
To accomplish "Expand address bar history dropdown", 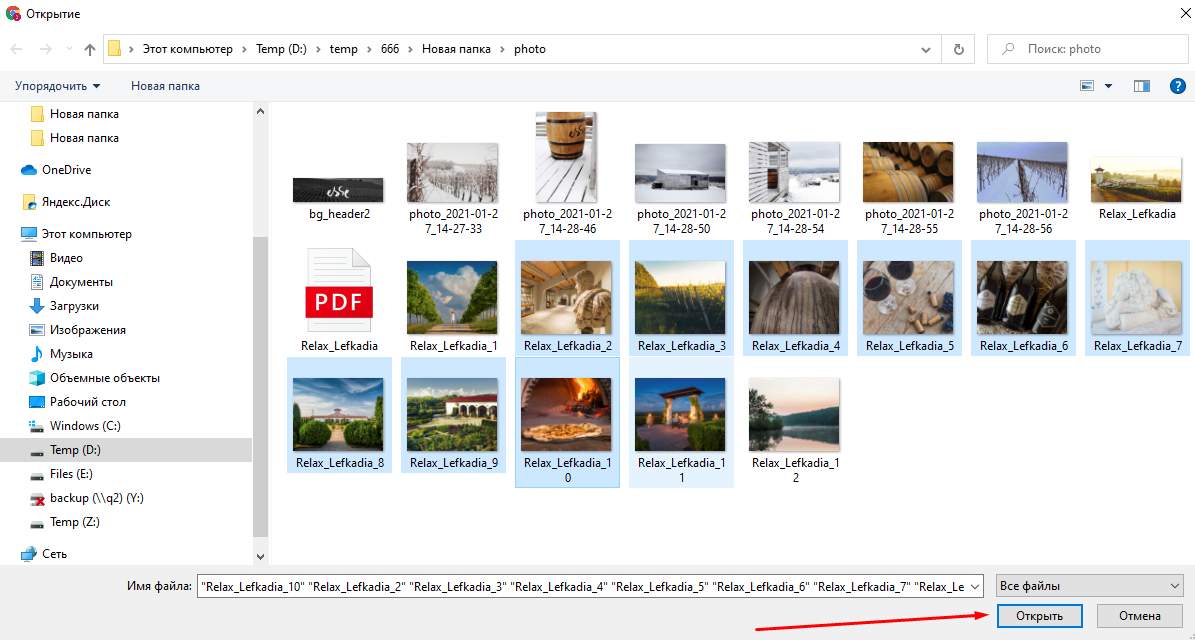I will coord(925,50).
